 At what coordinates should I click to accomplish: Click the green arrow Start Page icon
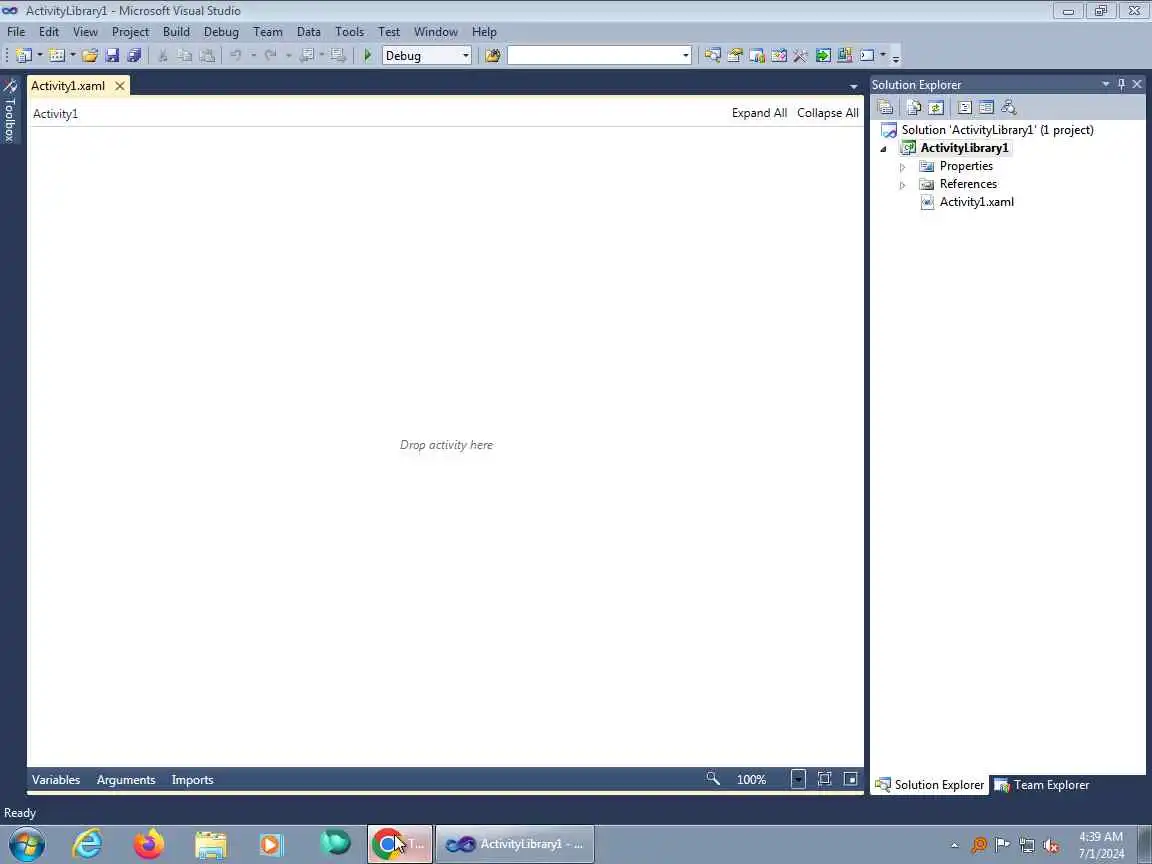[x=823, y=55]
